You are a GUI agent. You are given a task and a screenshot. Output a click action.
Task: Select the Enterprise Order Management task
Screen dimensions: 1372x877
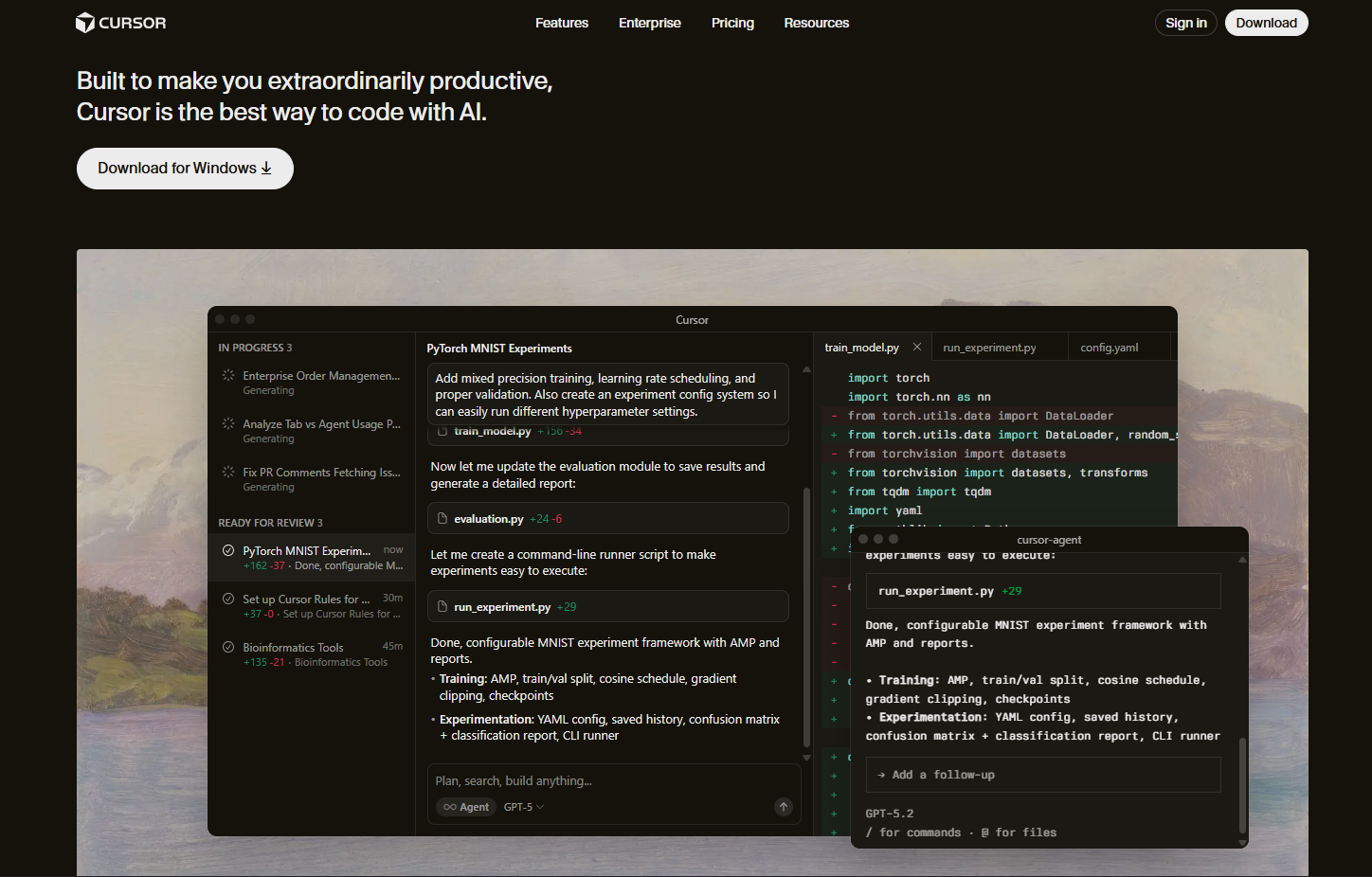click(x=311, y=383)
